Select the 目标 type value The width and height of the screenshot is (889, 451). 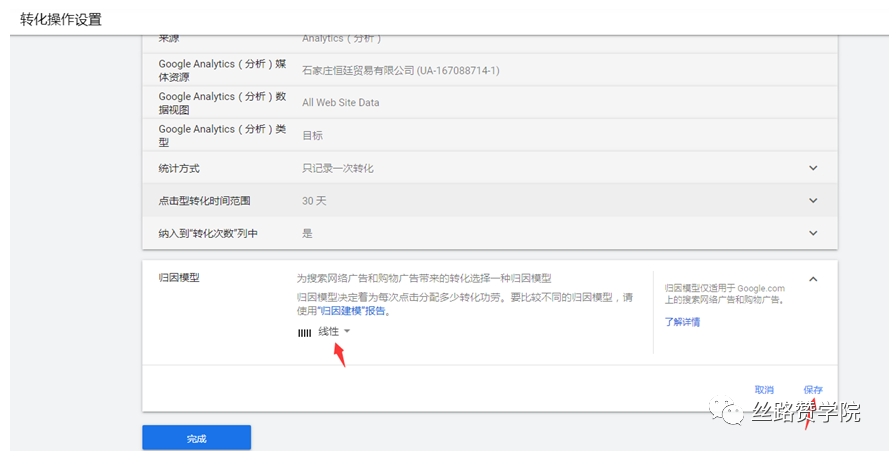312,135
